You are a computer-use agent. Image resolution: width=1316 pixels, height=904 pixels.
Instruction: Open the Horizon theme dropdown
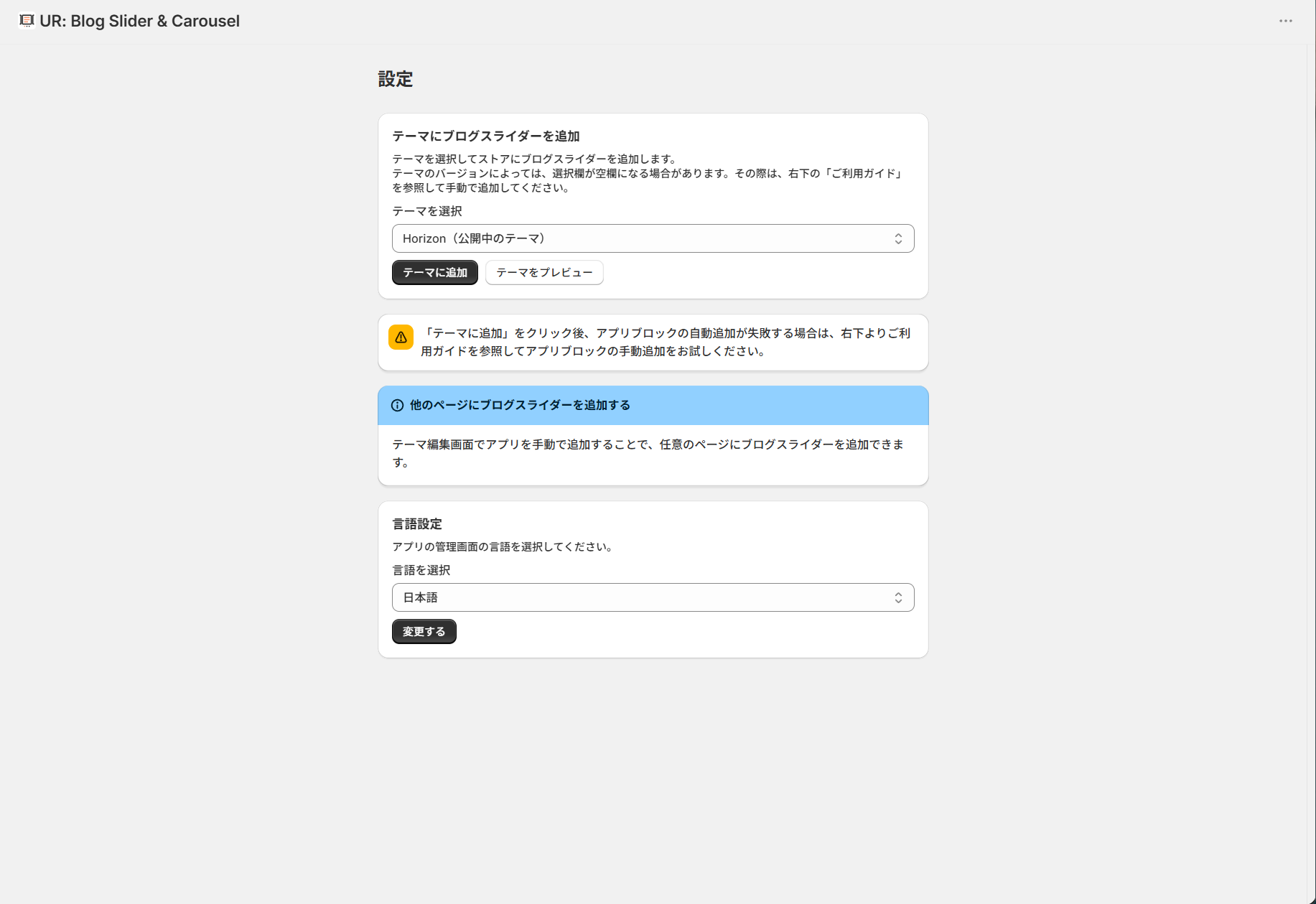pos(646,239)
